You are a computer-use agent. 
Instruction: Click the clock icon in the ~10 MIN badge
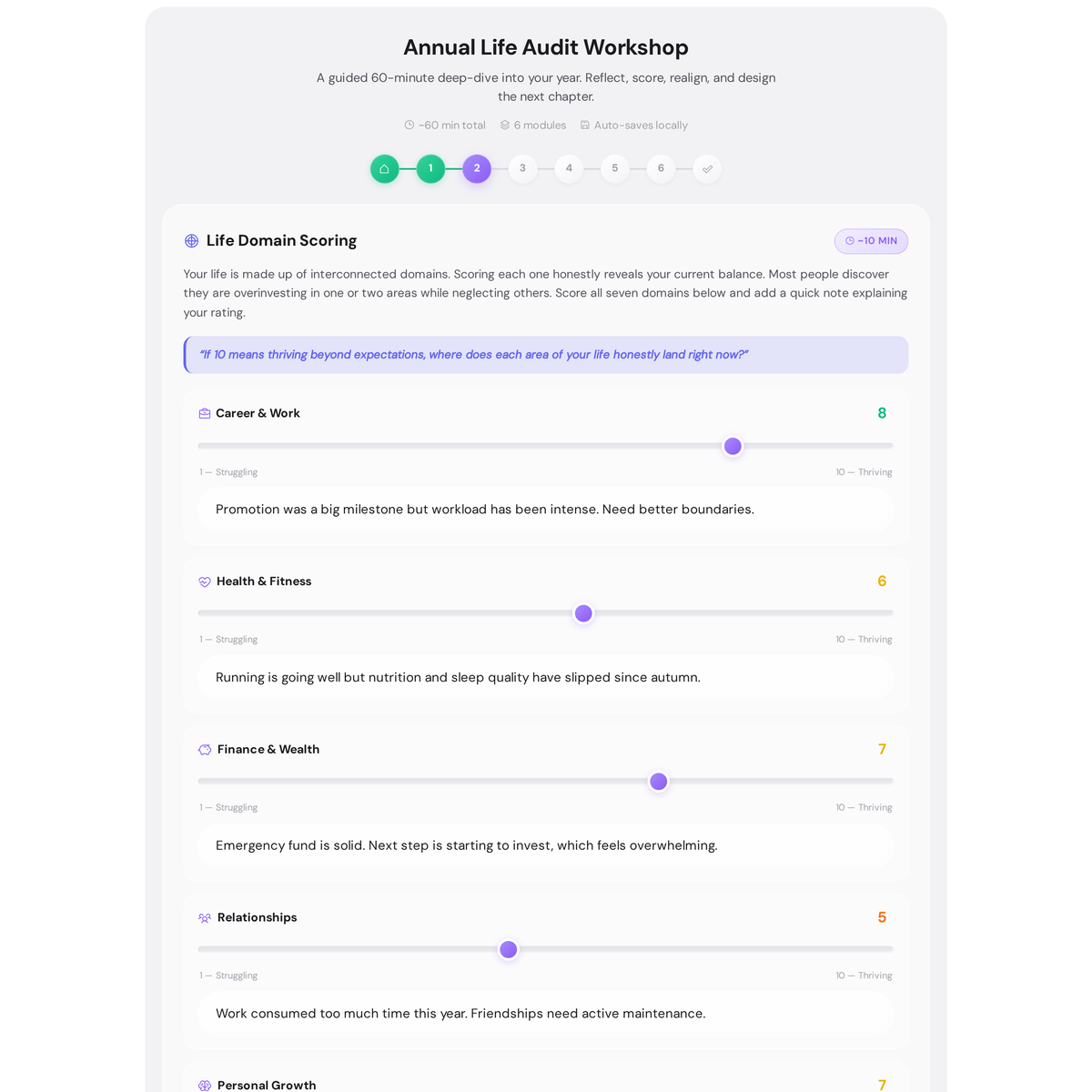[x=847, y=240]
